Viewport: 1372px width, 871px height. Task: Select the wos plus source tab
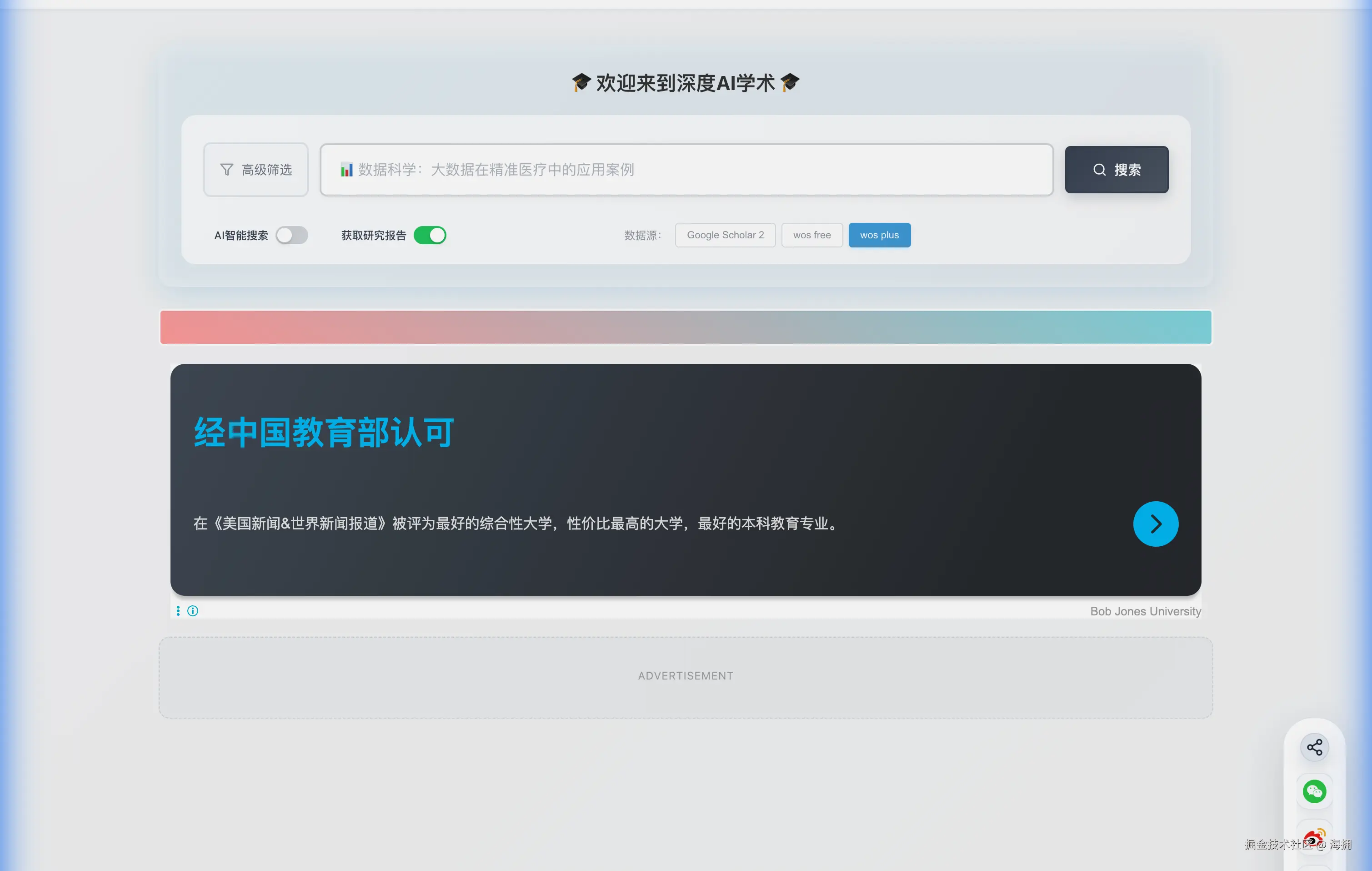[x=879, y=235]
